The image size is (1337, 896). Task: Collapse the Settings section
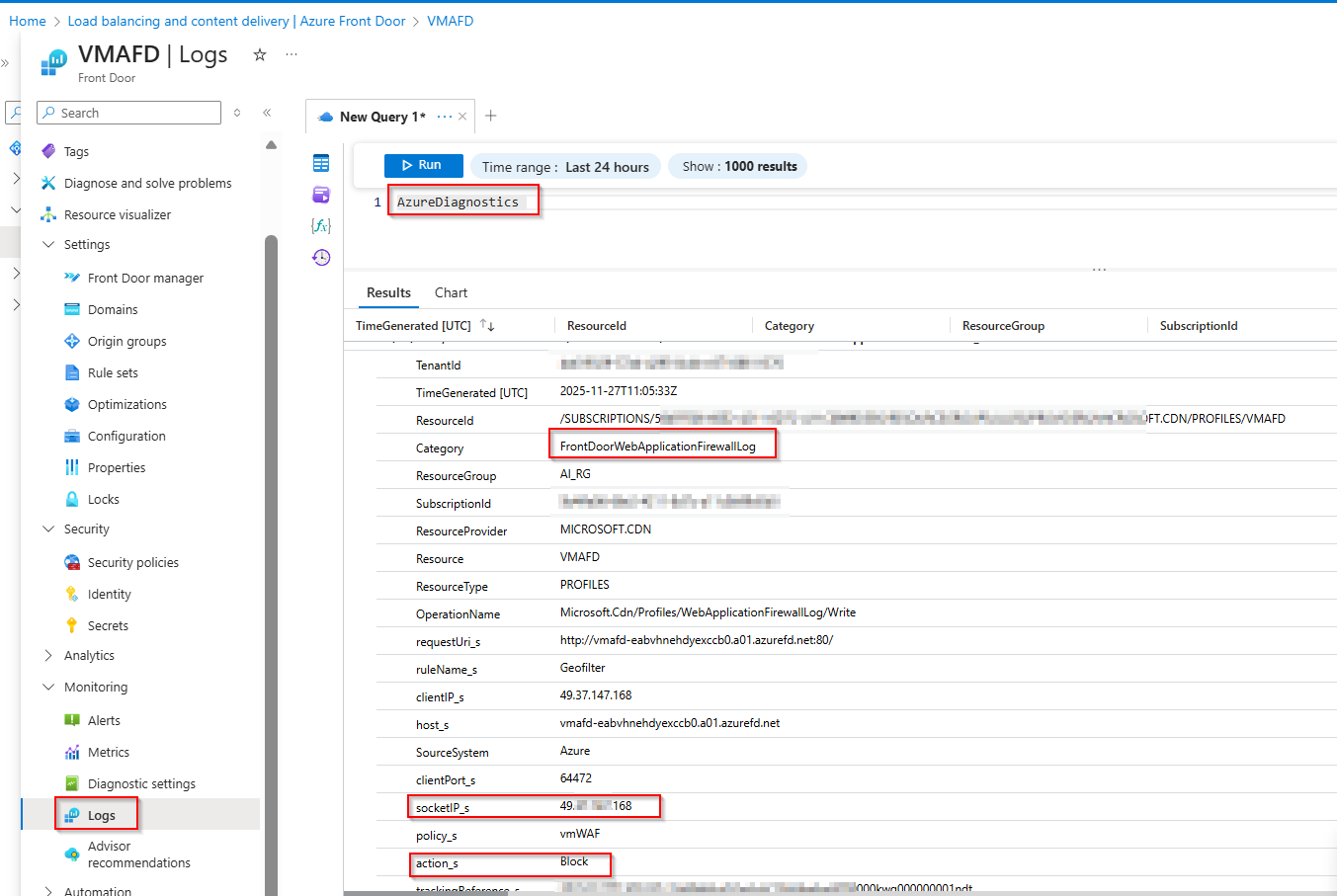tap(48, 244)
